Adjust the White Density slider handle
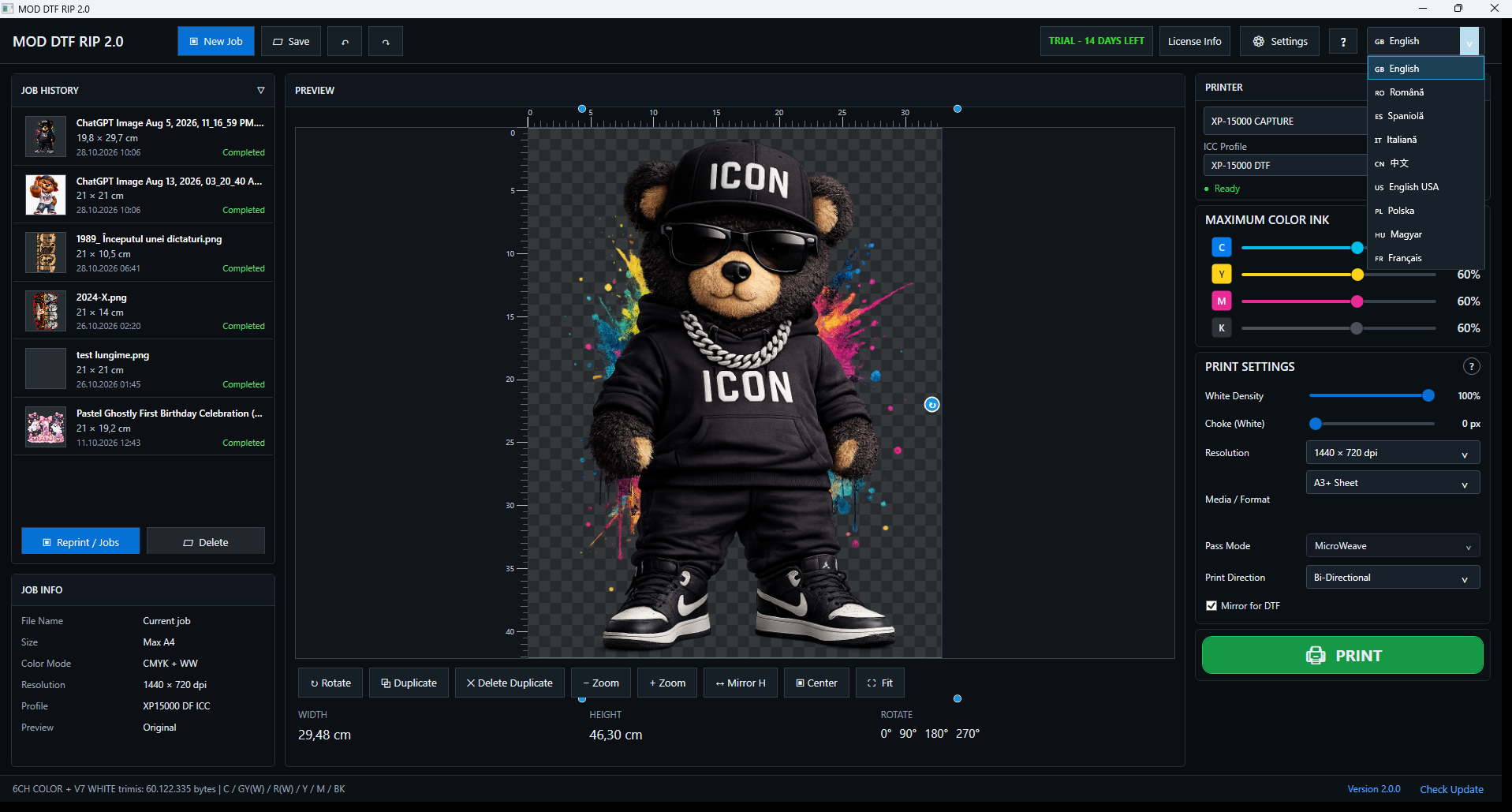The height and width of the screenshot is (812, 1512). coord(1428,395)
